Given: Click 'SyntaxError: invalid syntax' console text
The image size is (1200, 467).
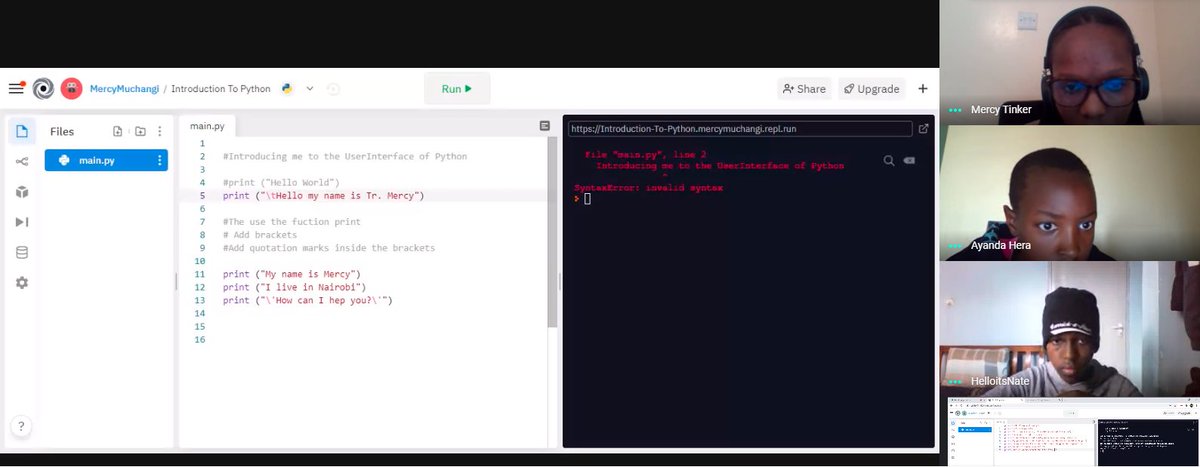Looking at the screenshot, I should click(648, 188).
